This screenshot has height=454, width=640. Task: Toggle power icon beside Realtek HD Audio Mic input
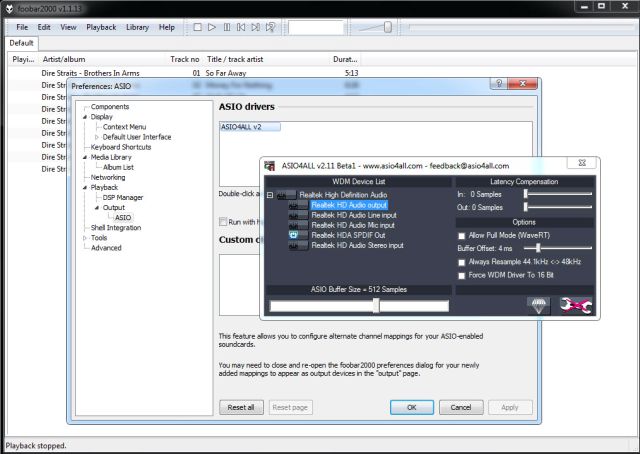tap(298, 225)
